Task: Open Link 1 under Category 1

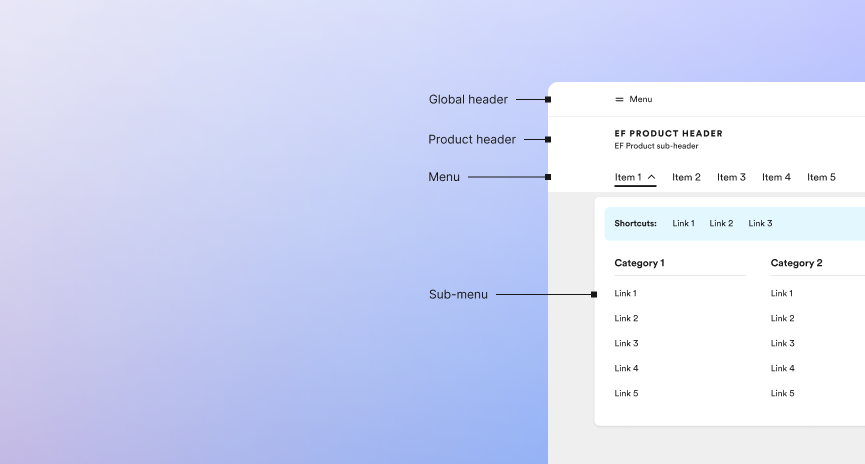Action: (626, 294)
